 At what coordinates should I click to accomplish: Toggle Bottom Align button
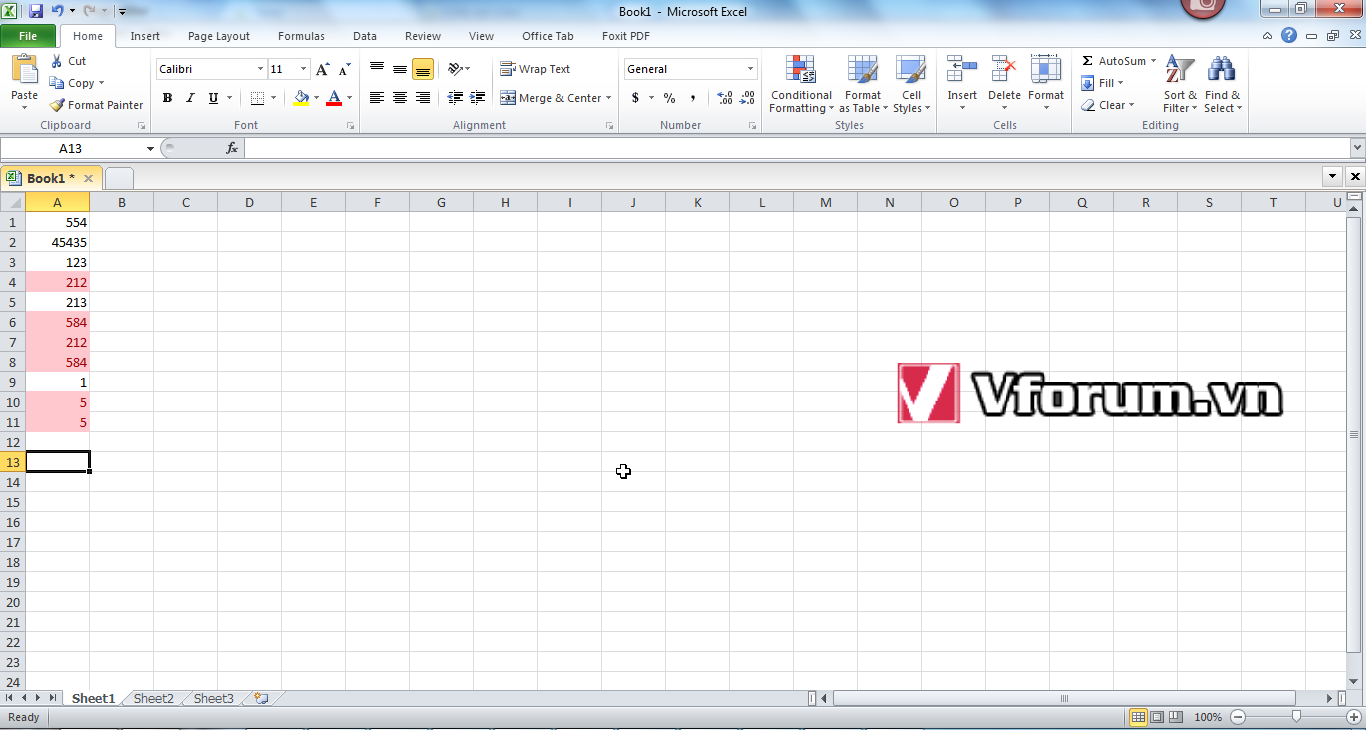(x=423, y=69)
